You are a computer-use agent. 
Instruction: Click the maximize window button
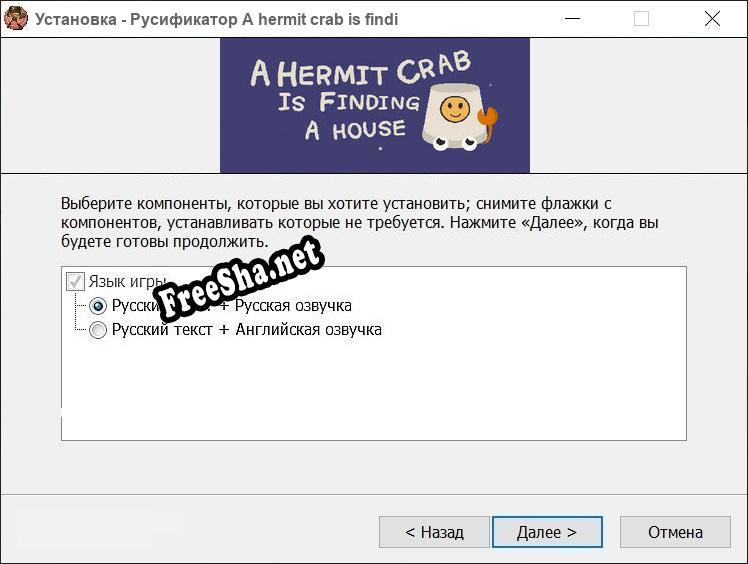click(641, 18)
